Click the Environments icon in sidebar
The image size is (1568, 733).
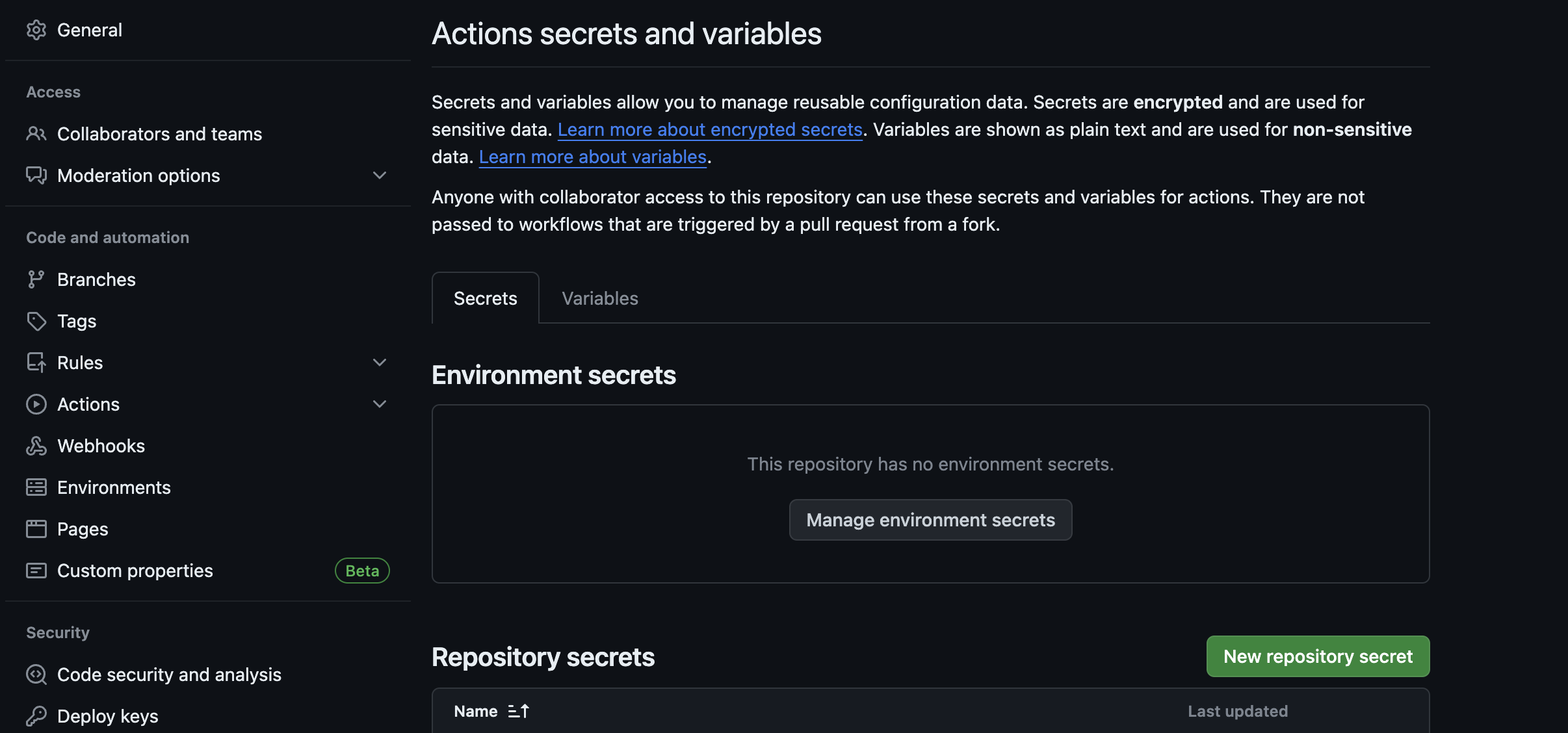(37, 487)
